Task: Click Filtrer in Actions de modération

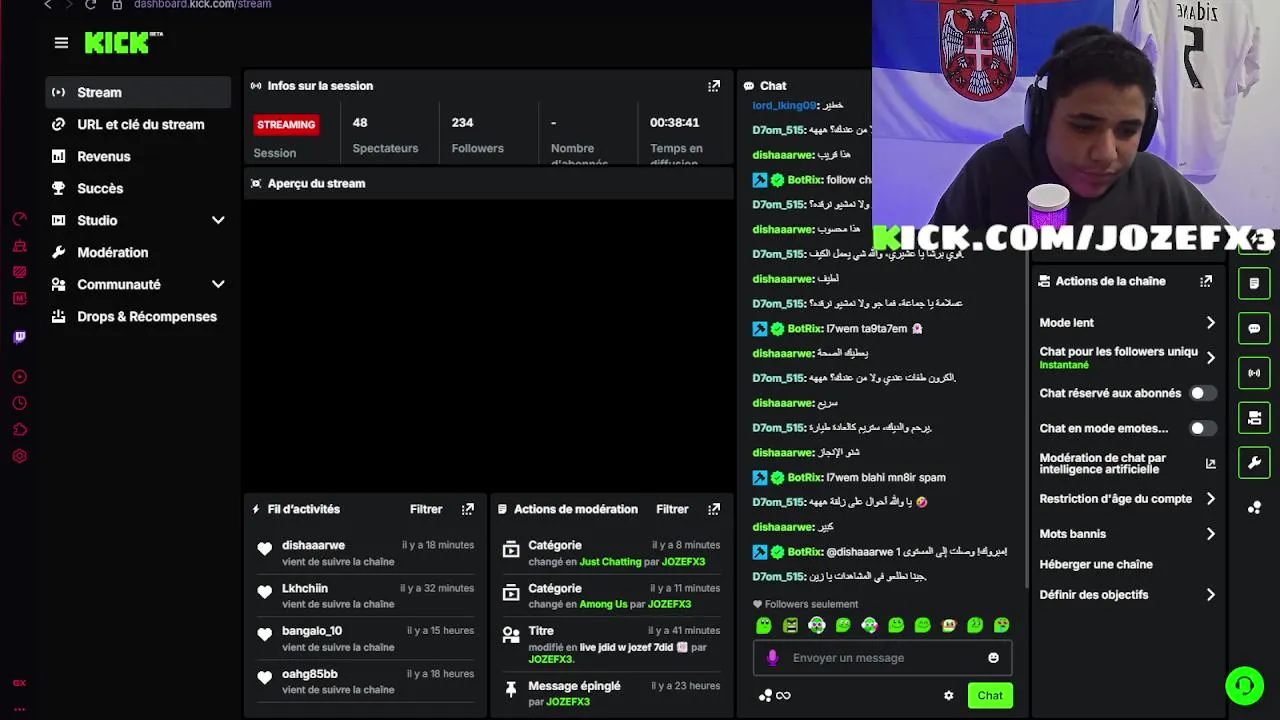Action: coord(672,509)
